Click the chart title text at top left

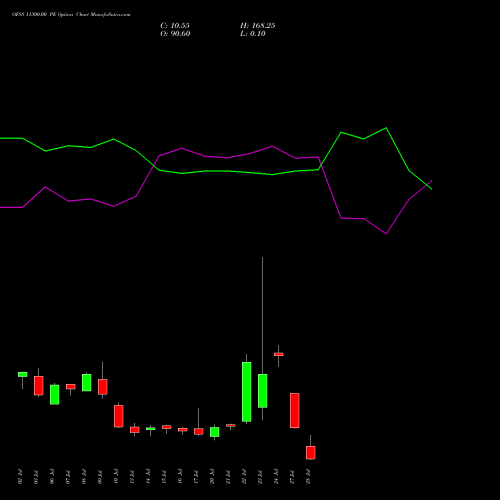[x=71, y=14]
